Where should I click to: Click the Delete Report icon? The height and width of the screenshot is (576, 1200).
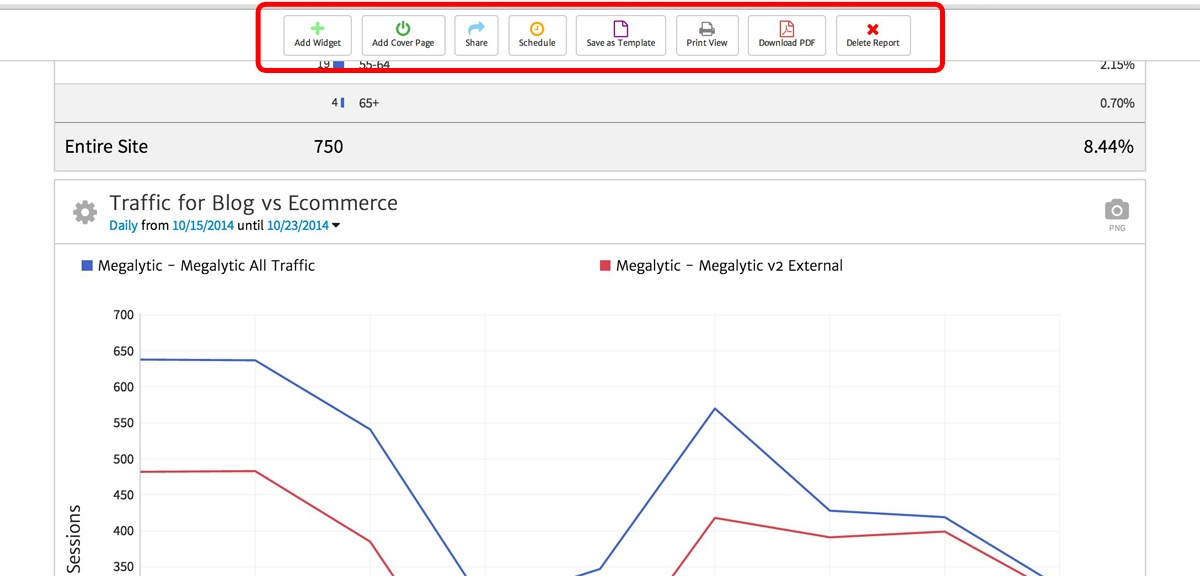coord(872,27)
